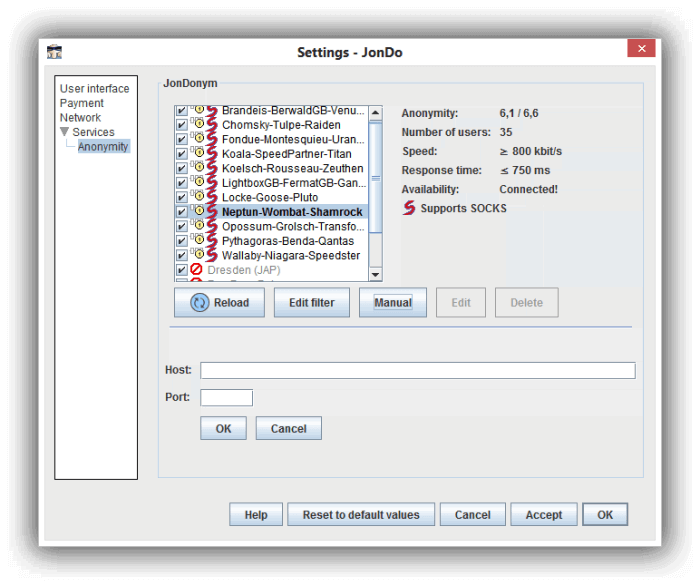Toggle checkbox for Pythagoras-Benda-Qantas
The image size is (700, 585).
tap(181, 241)
